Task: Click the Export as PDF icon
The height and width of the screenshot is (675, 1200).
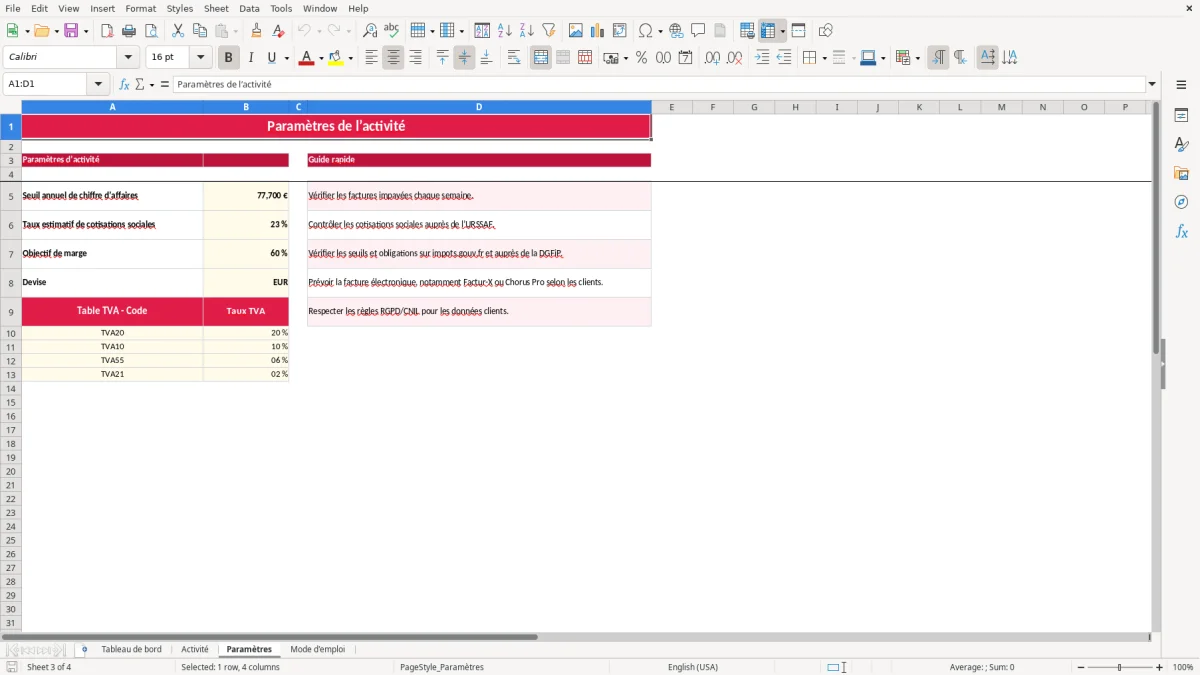Action: coord(107,31)
